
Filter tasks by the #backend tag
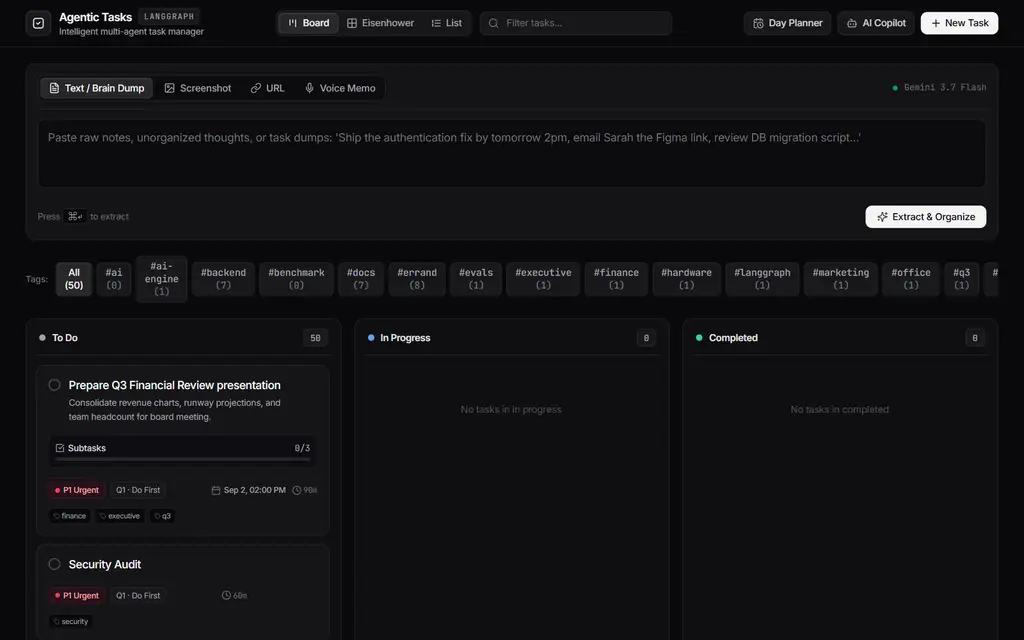[x=223, y=279]
